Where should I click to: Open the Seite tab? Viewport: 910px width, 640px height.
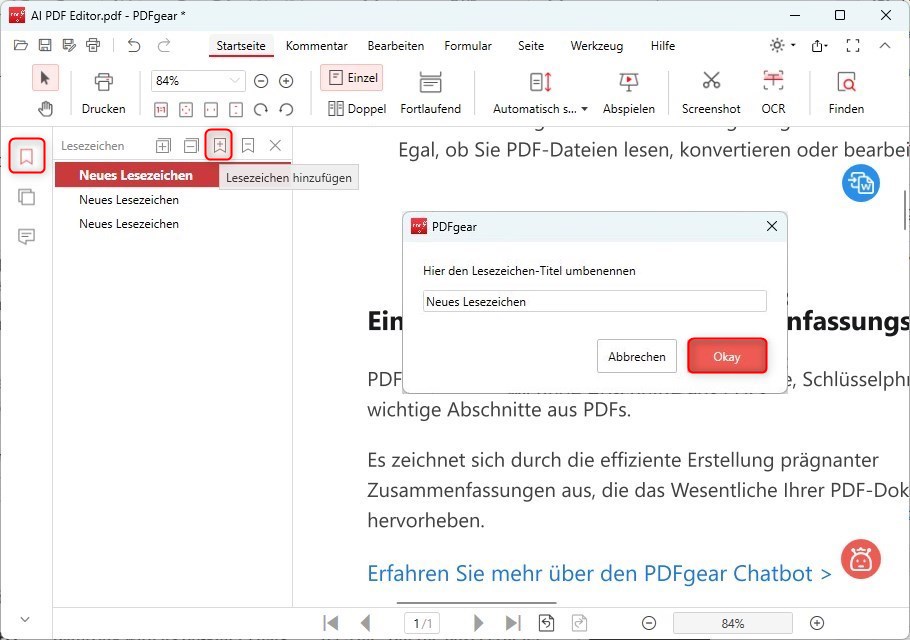[531, 46]
